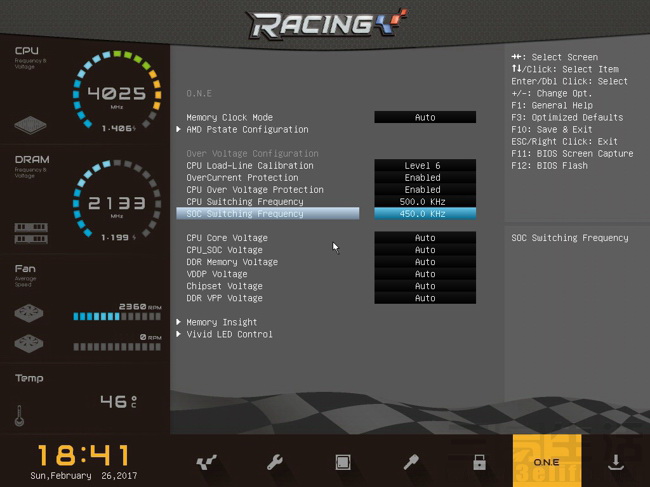Click the date Sun,February 26,2017

pos(84,476)
